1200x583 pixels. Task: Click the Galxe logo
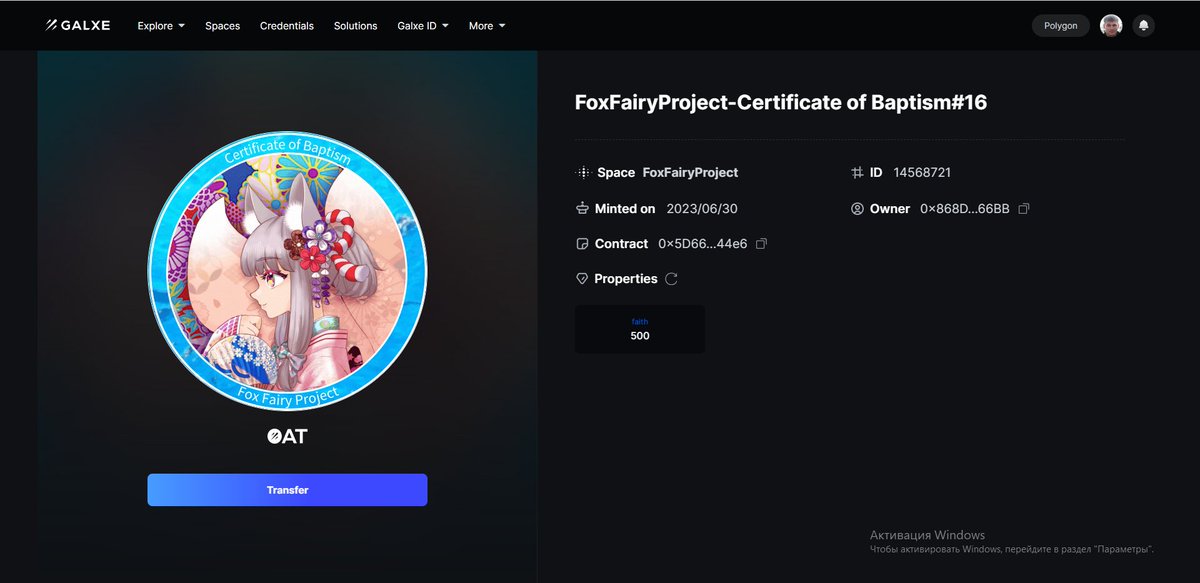[77, 25]
